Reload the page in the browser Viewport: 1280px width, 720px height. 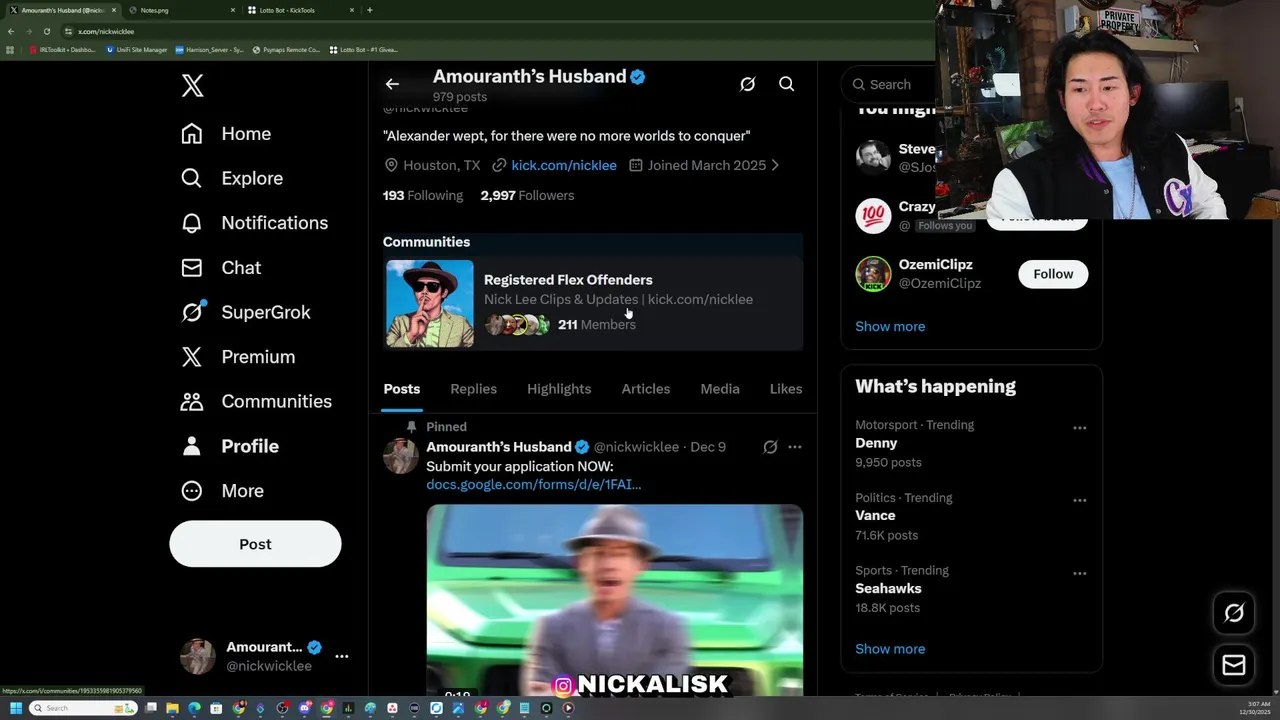[46, 31]
